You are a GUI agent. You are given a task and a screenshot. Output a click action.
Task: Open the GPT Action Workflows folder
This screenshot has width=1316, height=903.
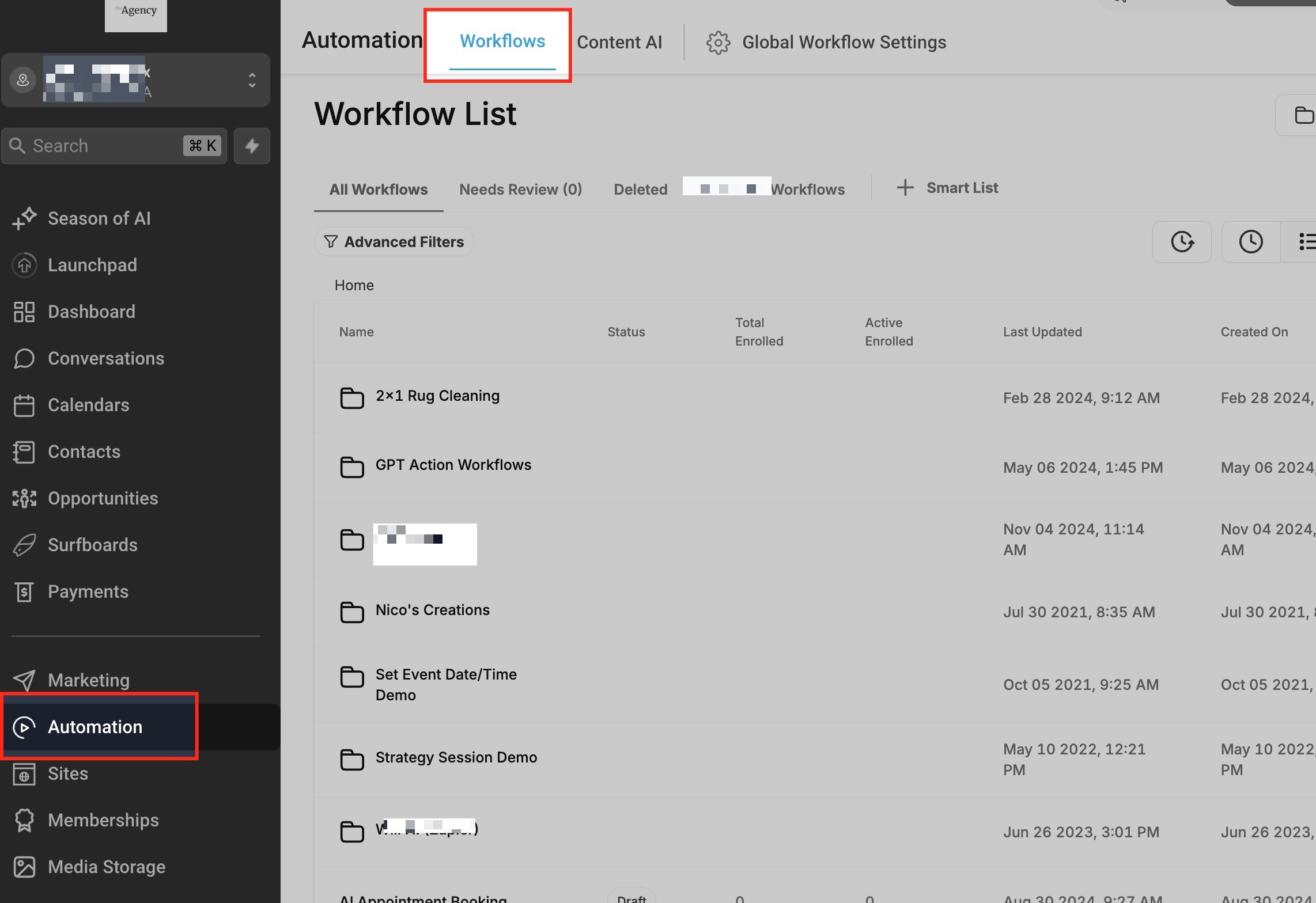453,465
